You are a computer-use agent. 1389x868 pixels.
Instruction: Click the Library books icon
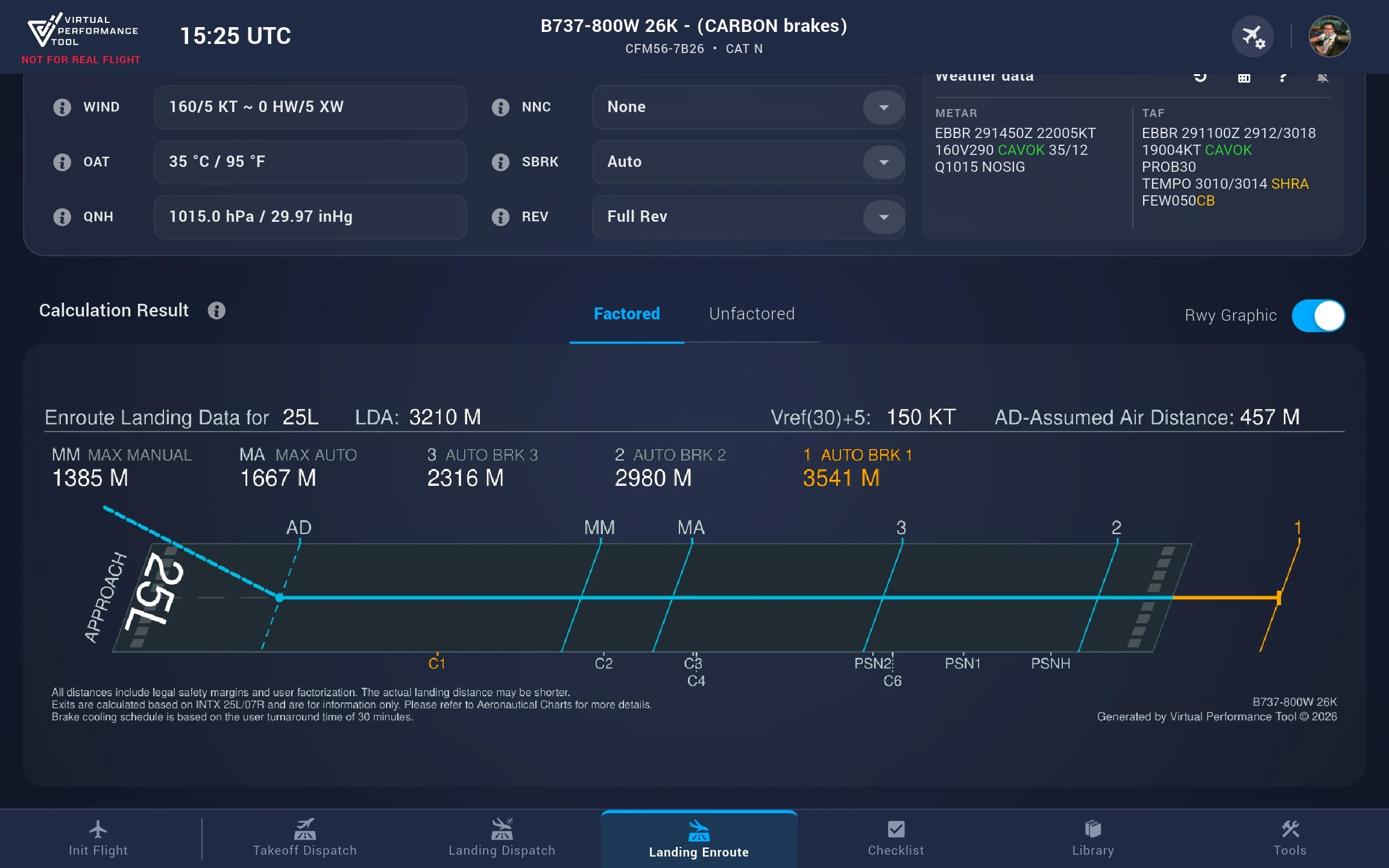coord(1093,829)
